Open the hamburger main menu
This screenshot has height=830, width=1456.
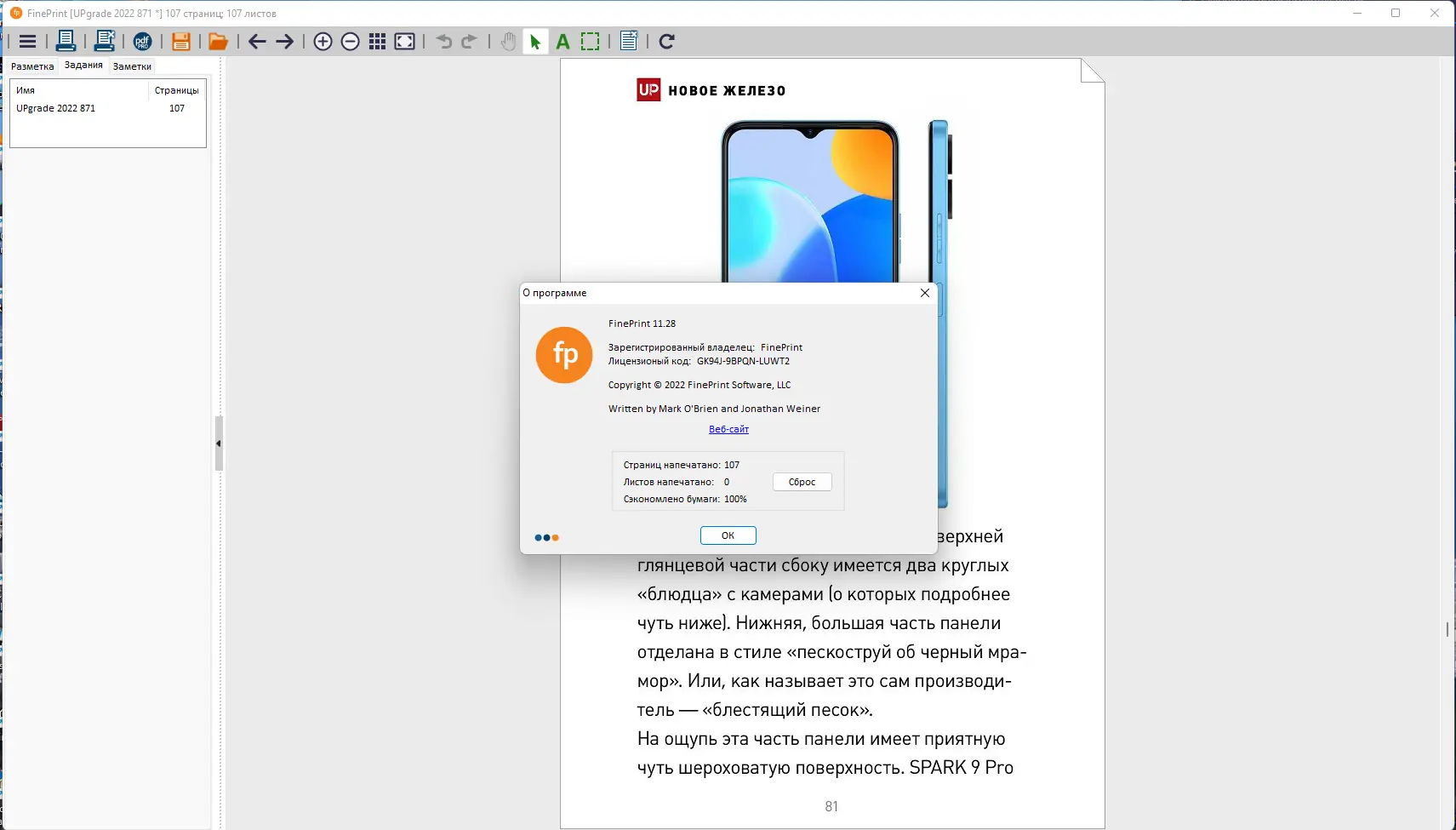tap(27, 42)
